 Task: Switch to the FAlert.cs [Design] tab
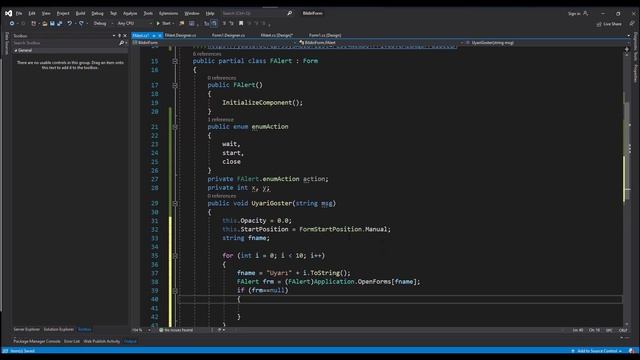coord(277,36)
